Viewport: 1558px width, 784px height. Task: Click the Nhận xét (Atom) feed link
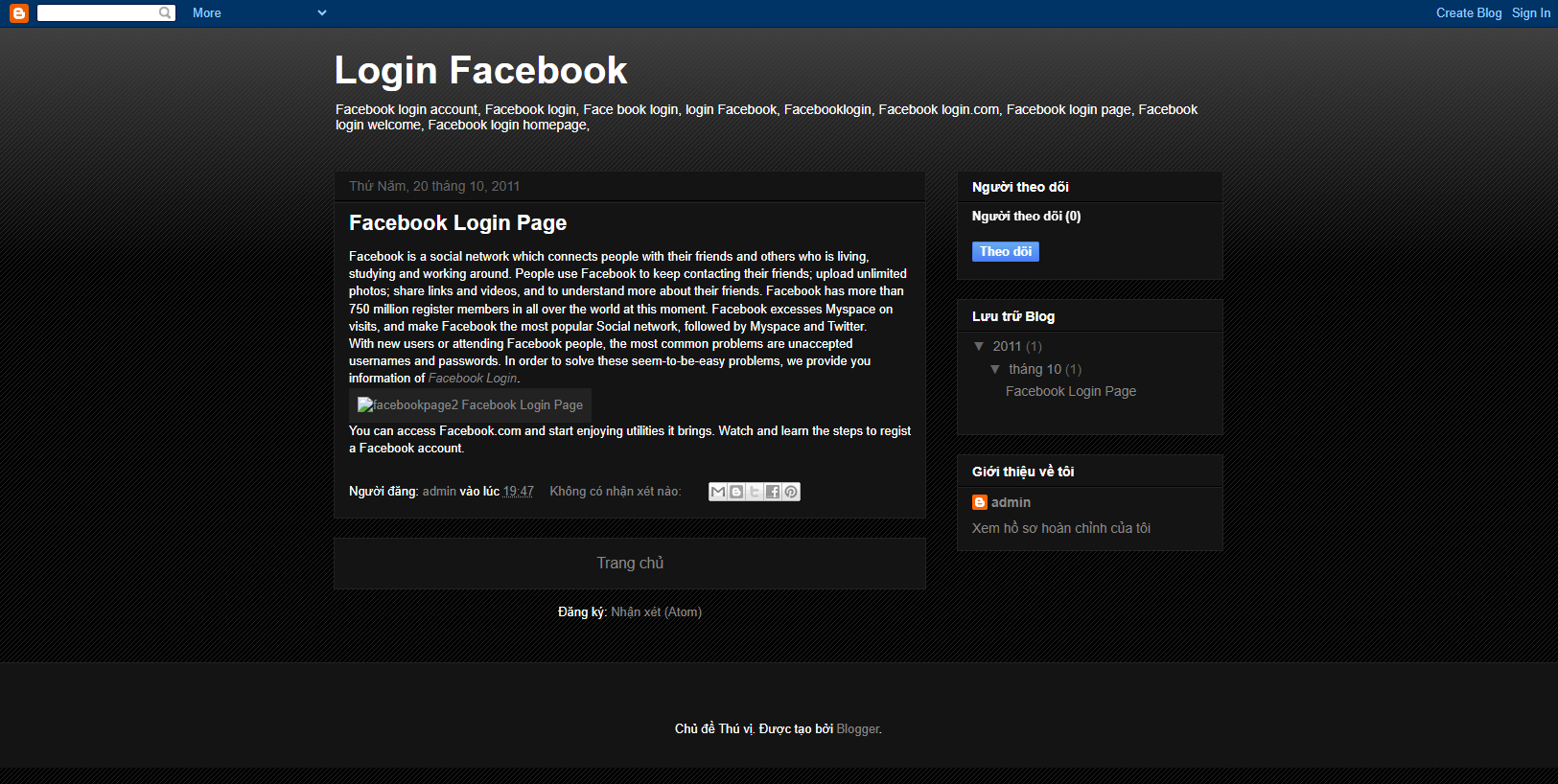tap(656, 612)
